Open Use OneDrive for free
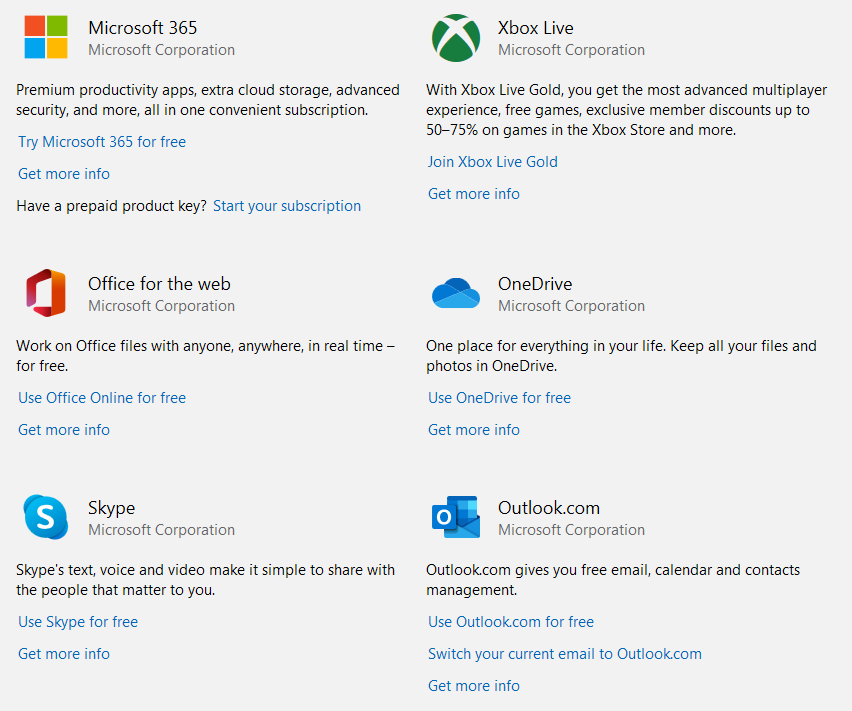Screen dimensions: 852x711 (x=499, y=397)
